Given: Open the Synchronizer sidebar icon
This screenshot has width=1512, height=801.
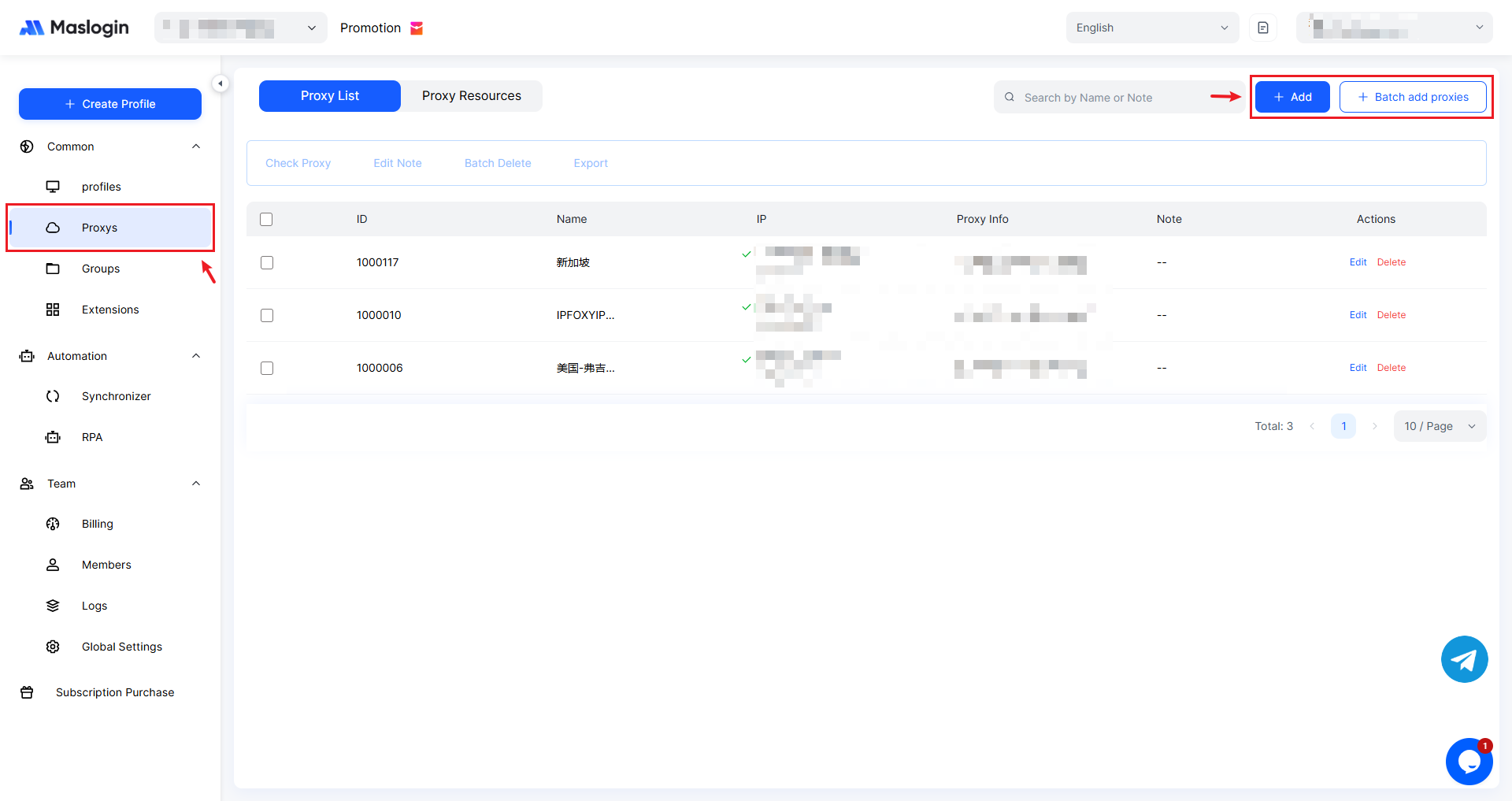Looking at the screenshot, I should tap(53, 396).
